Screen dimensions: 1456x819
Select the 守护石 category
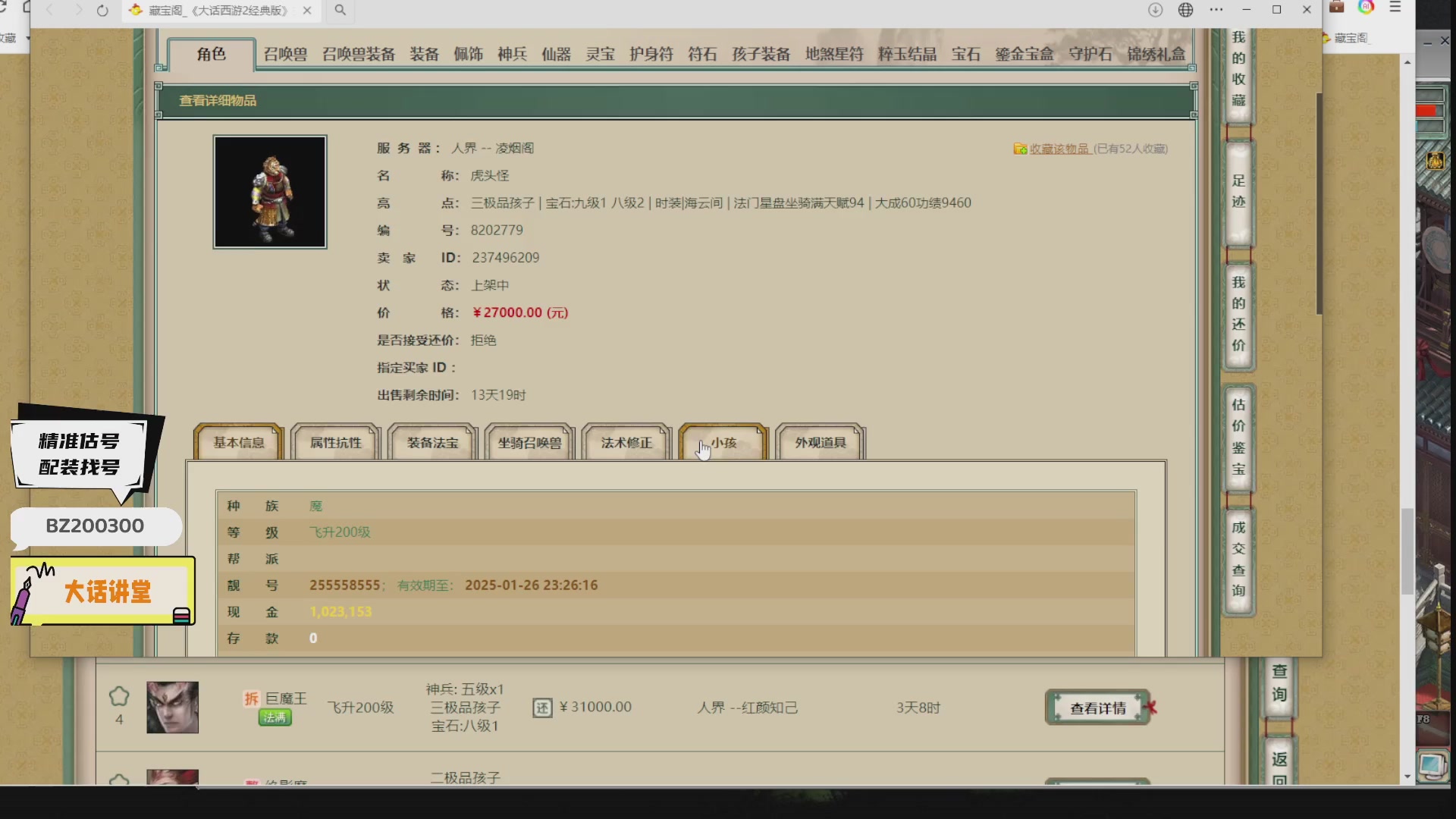(1090, 54)
